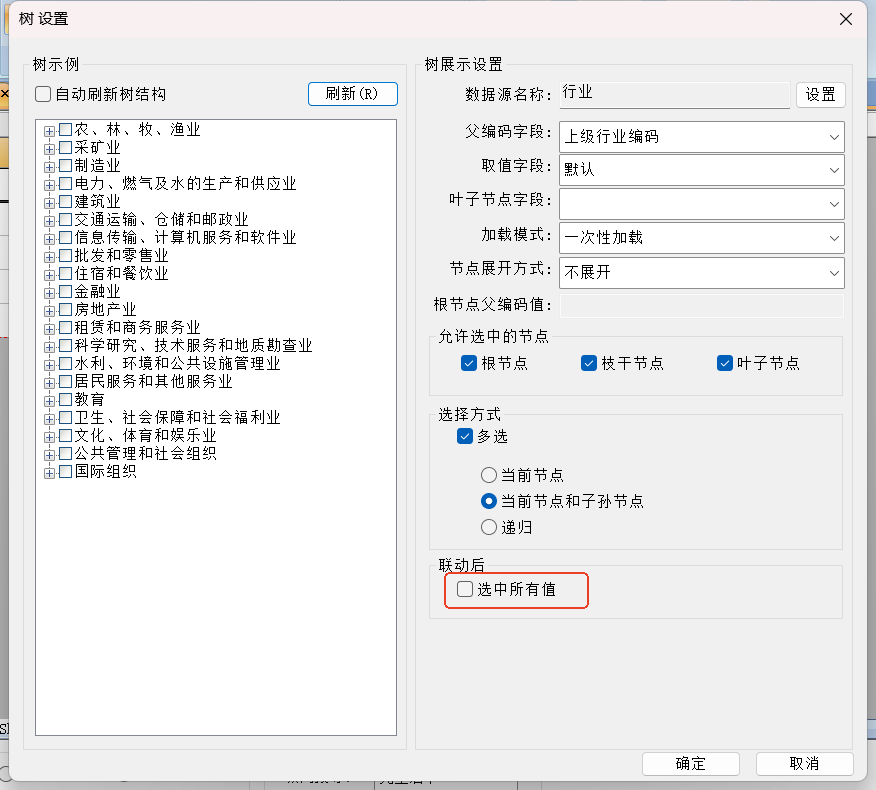Close the 树 设置 dialog window
Image resolution: width=876 pixels, height=790 pixels.
click(846, 19)
